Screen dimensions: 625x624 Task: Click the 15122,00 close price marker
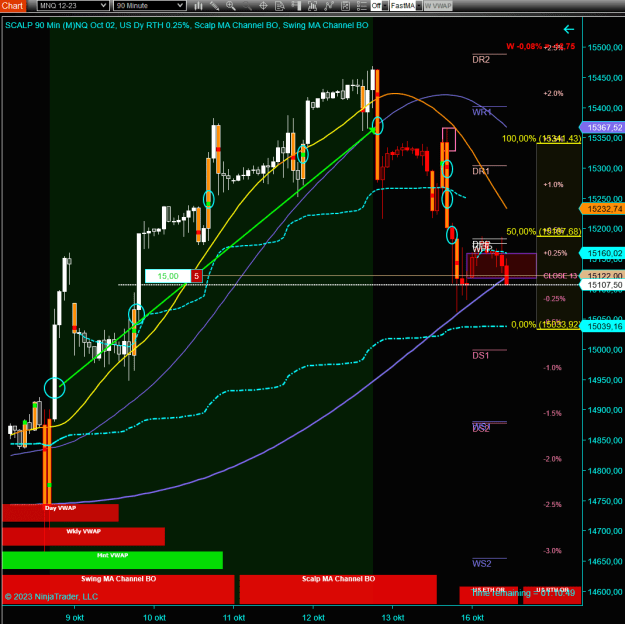pyautogui.click(x=603, y=276)
